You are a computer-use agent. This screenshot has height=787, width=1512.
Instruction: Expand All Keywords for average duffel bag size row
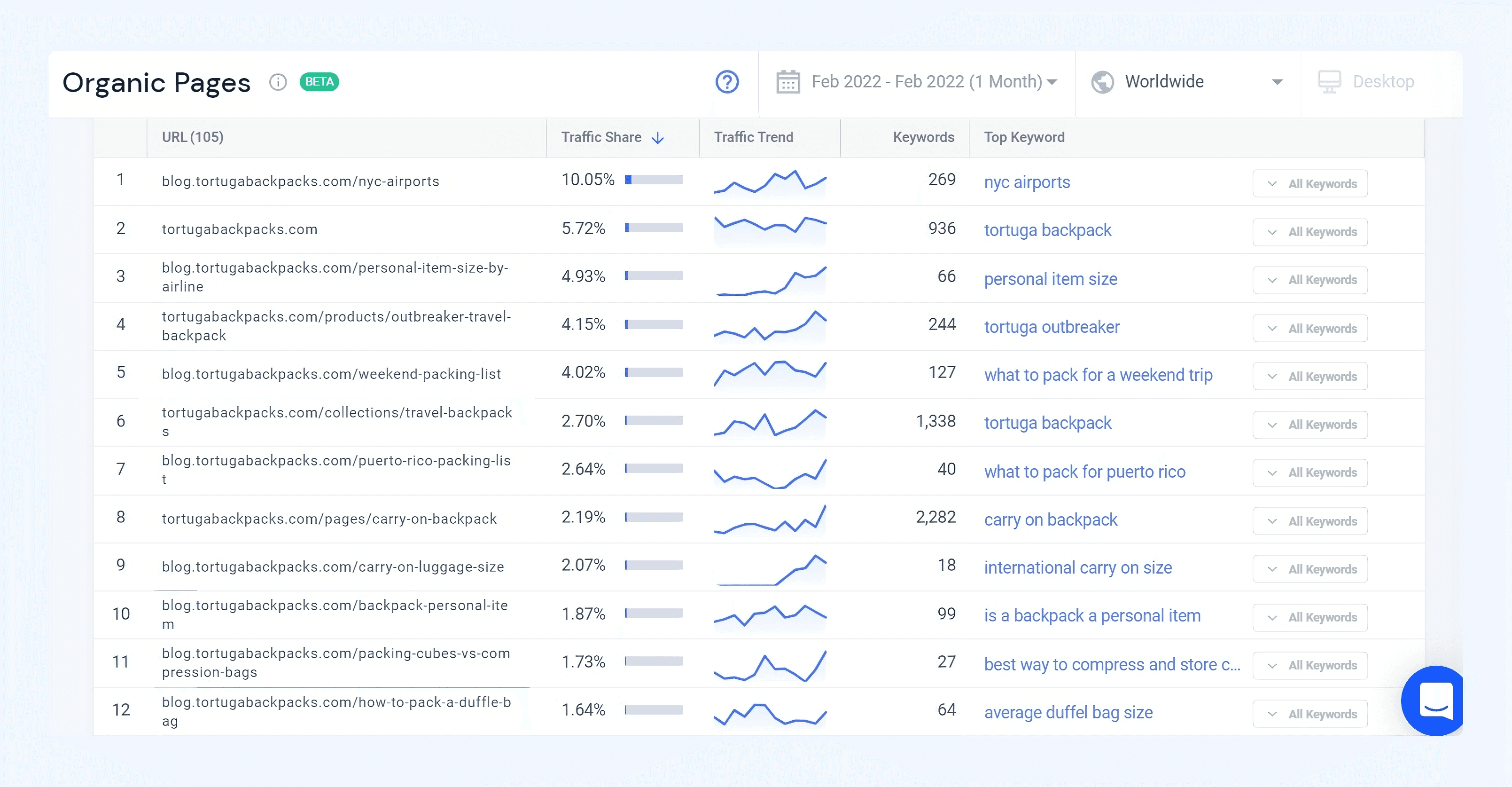coord(1309,714)
